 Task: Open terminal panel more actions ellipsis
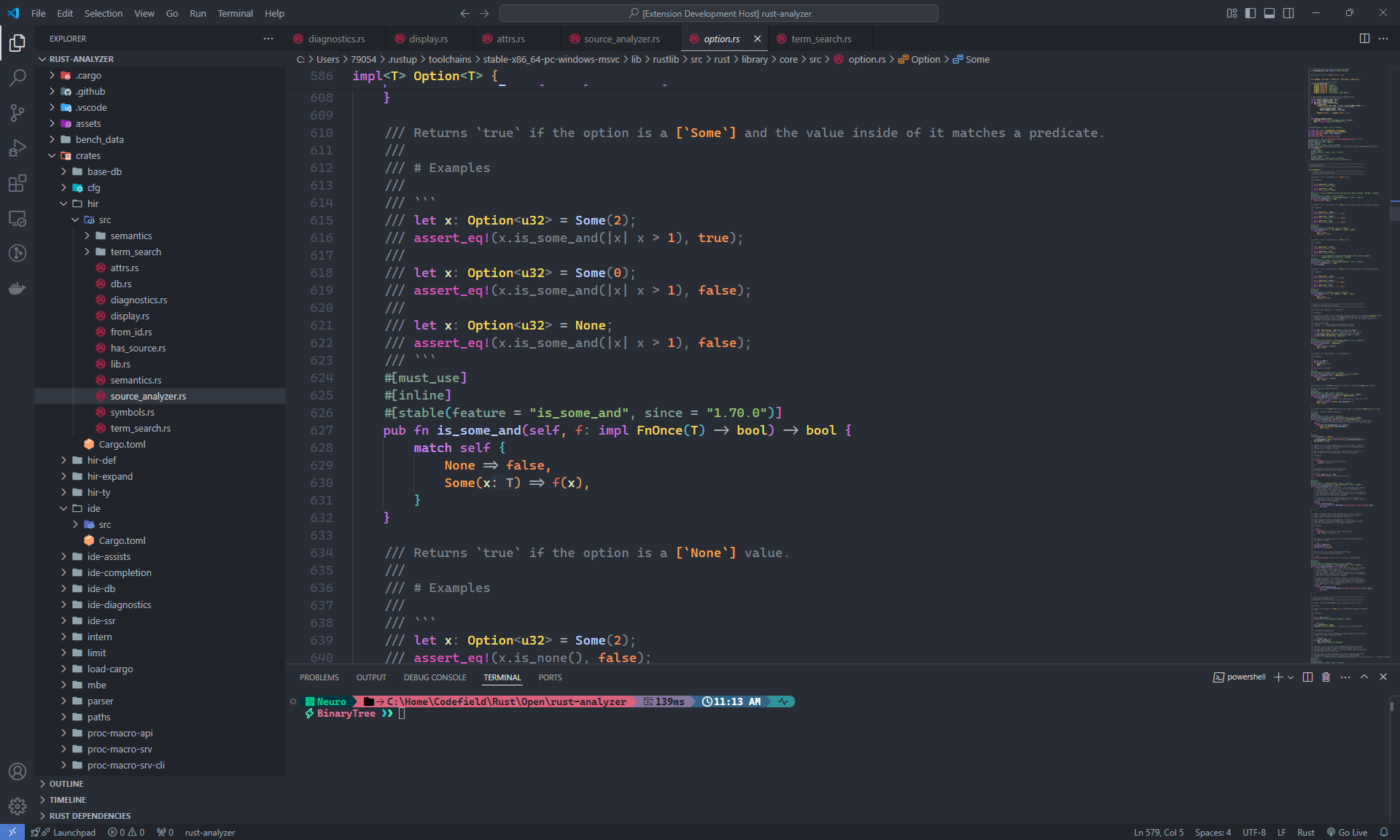pyautogui.click(x=1345, y=677)
